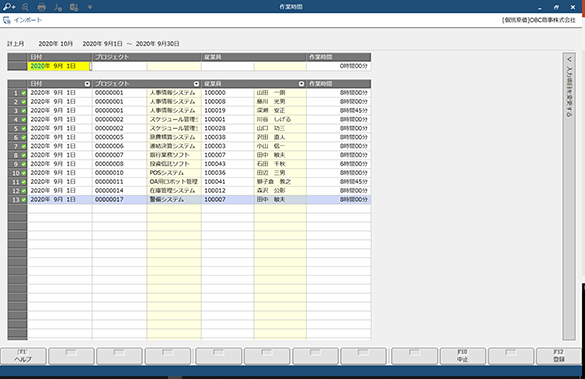Select project code 00000017 in highlighted row 13
Image resolution: width=585 pixels, height=379 pixels.
point(119,200)
